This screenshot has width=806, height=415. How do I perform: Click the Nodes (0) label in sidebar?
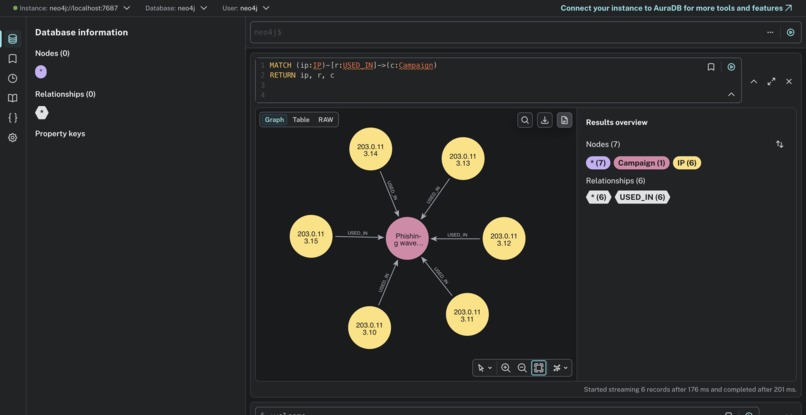52,53
